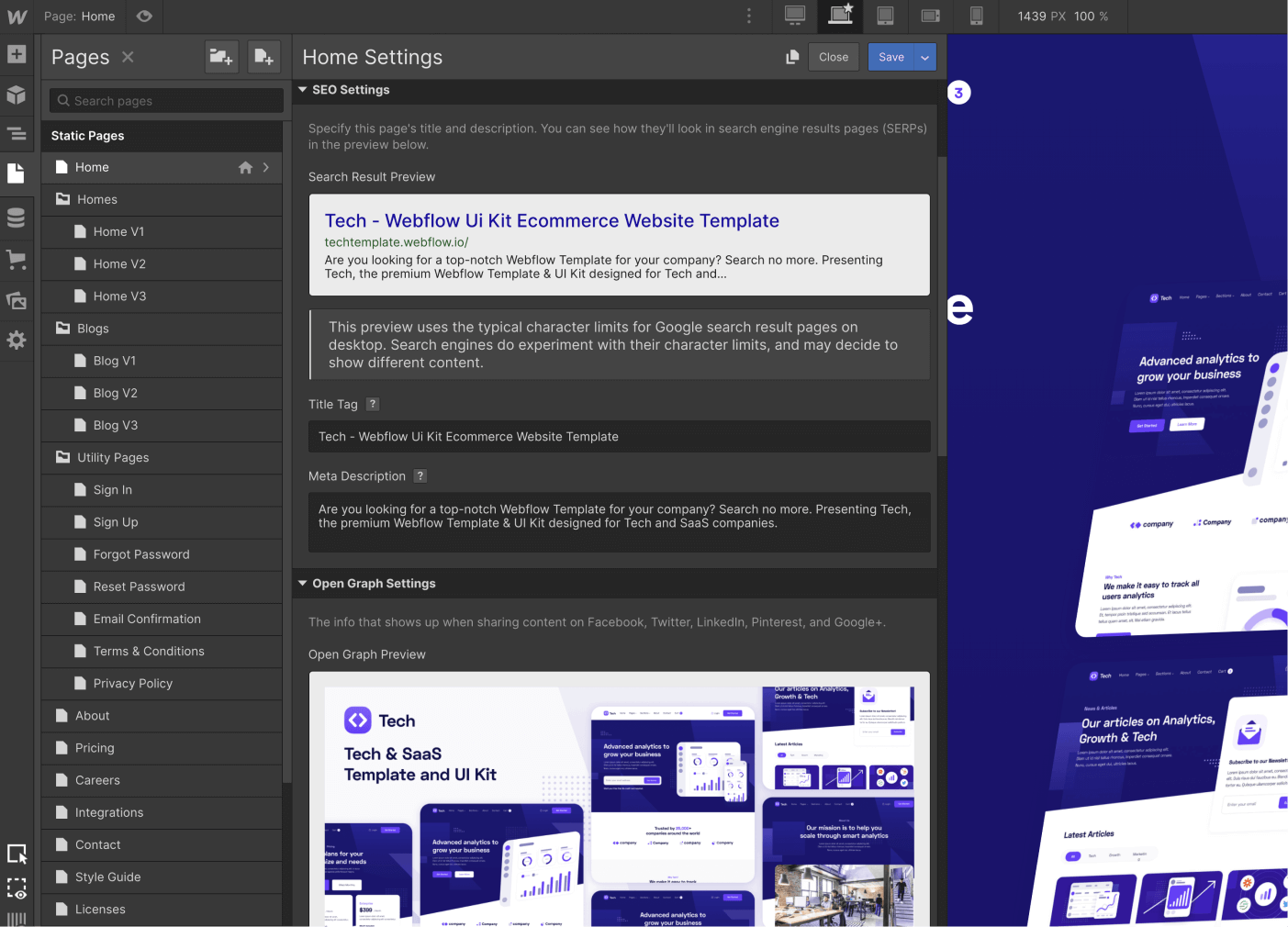The width and height of the screenshot is (1288, 927).
Task: Open the Save button dropdown arrow
Action: 925,57
